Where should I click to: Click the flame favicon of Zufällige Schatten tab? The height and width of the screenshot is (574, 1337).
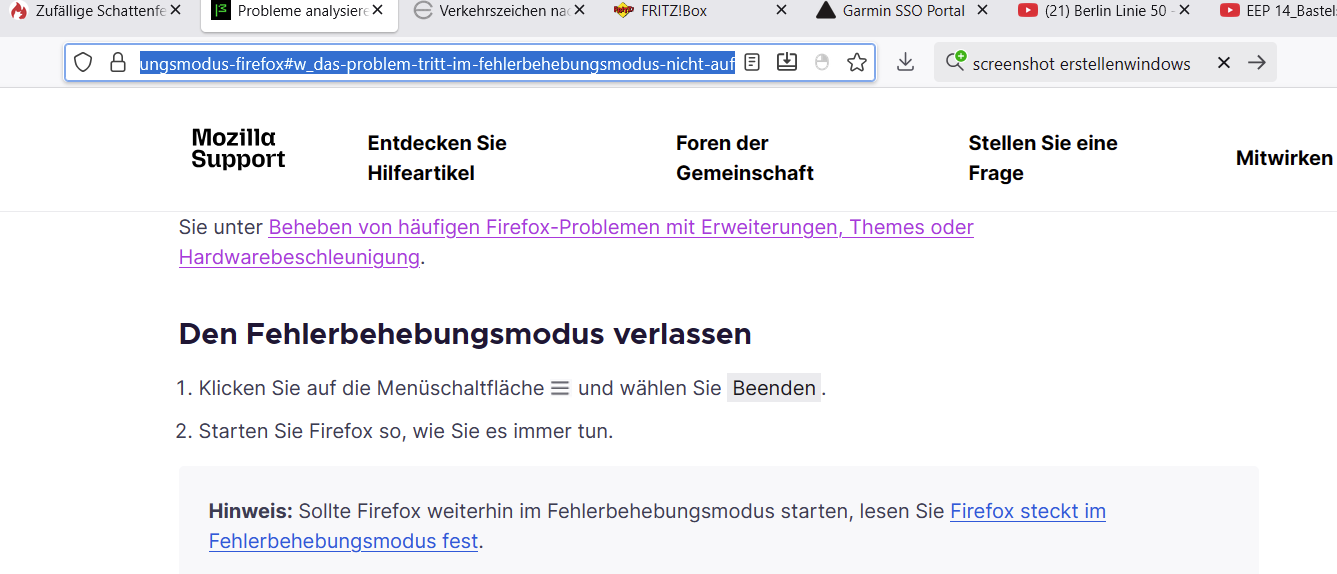18,11
